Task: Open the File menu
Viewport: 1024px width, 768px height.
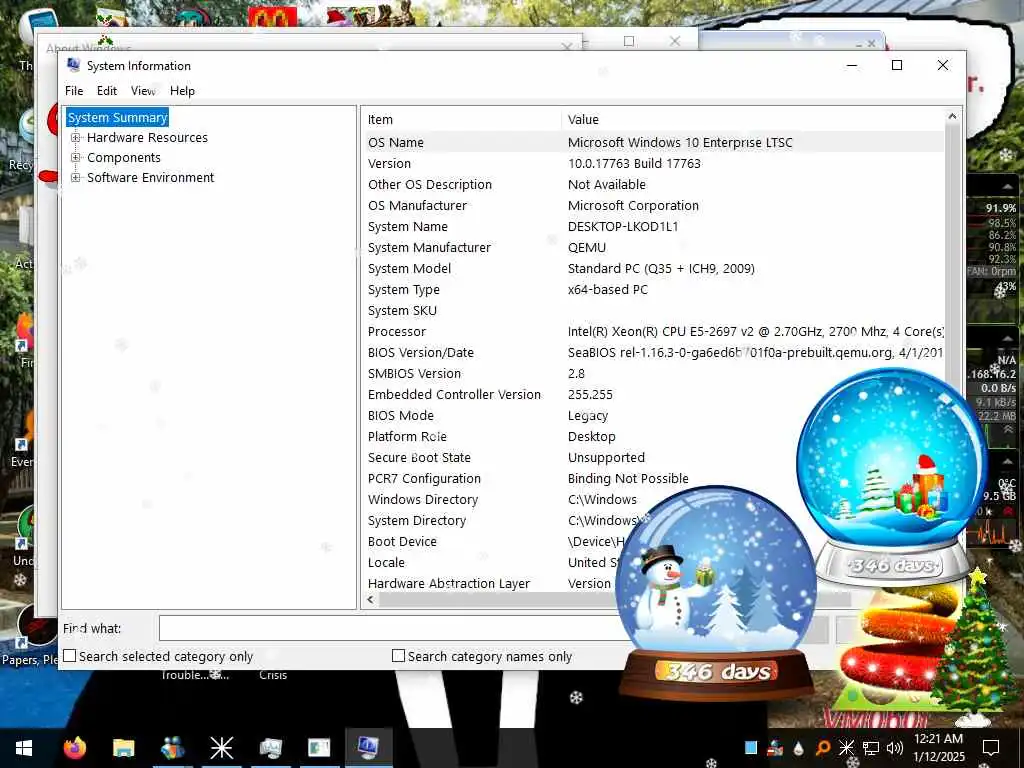Action: (74, 91)
